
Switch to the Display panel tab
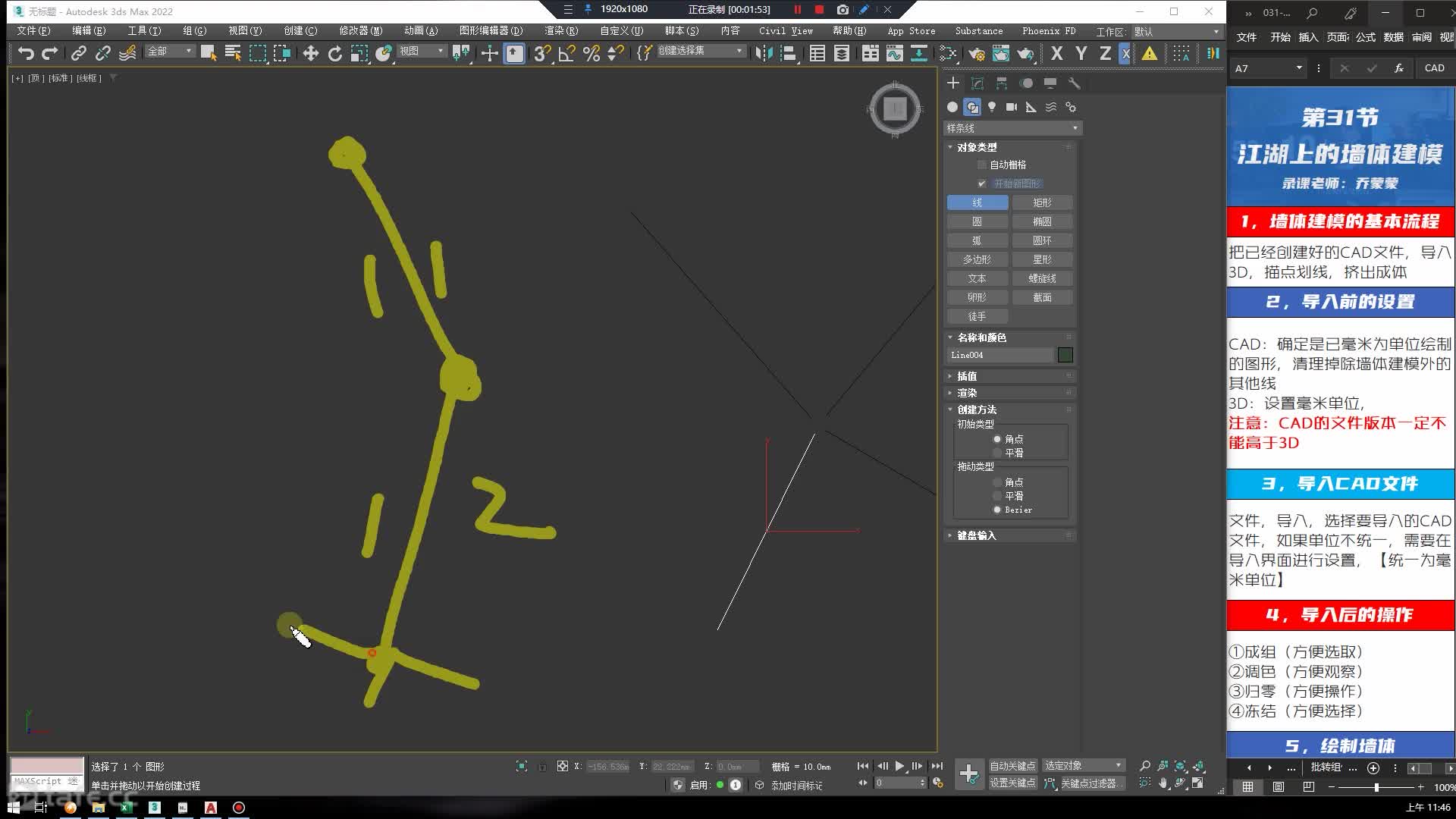click(1050, 83)
